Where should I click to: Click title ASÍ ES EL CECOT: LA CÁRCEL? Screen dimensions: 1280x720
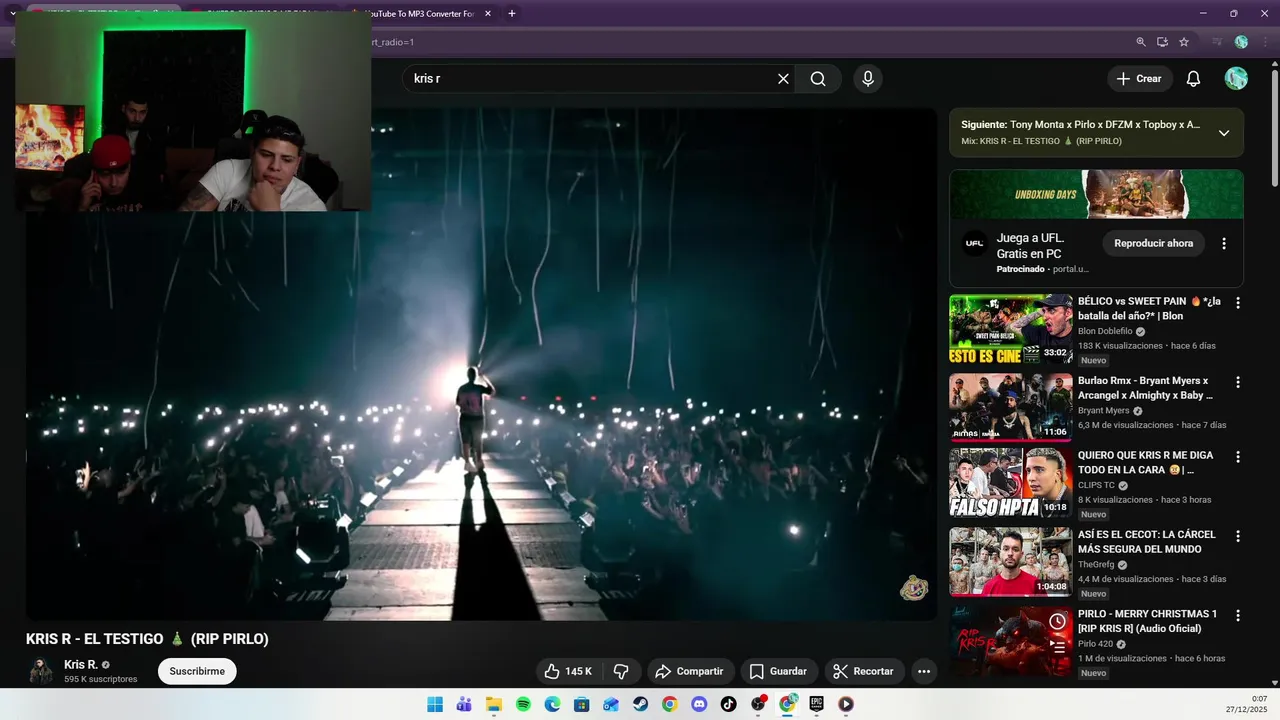(1146, 541)
